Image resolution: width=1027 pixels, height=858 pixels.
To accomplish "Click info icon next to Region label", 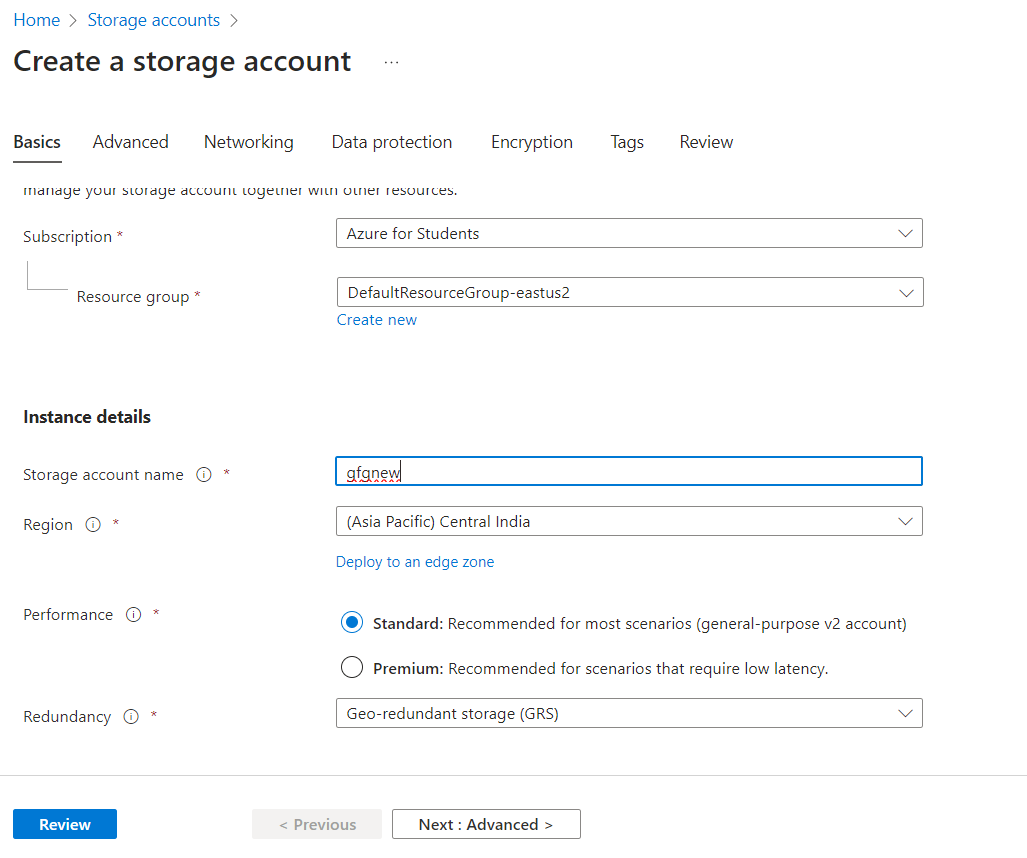I will pyautogui.click(x=93, y=525).
